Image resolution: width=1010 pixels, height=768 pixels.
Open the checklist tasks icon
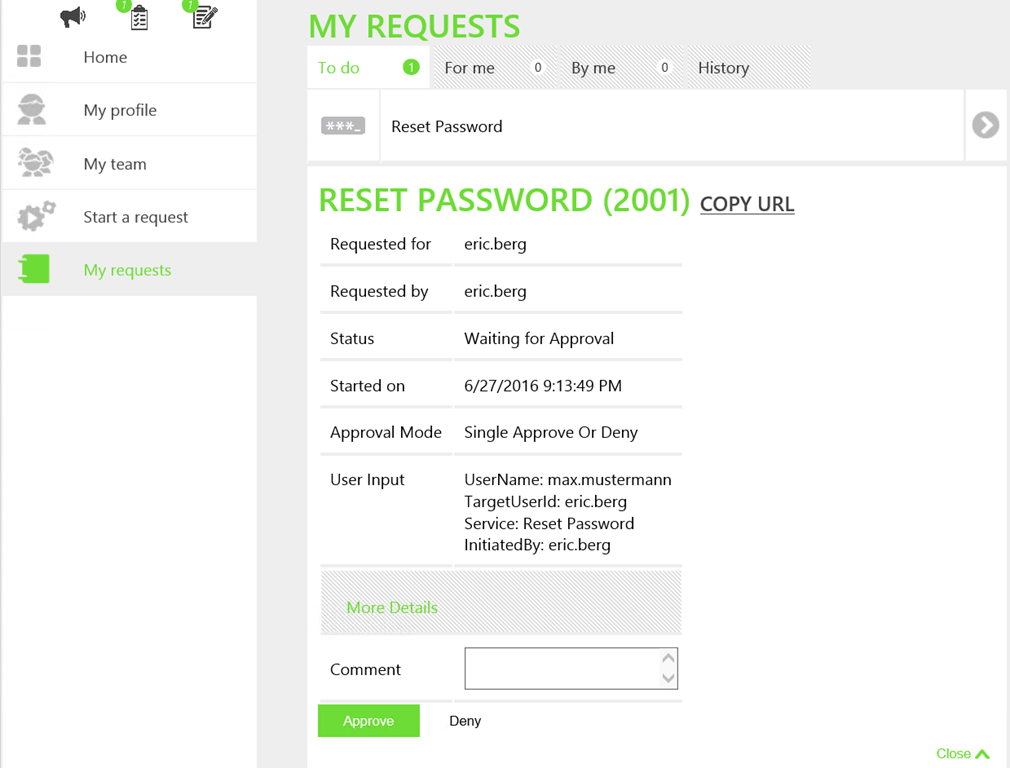pyautogui.click(x=139, y=17)
